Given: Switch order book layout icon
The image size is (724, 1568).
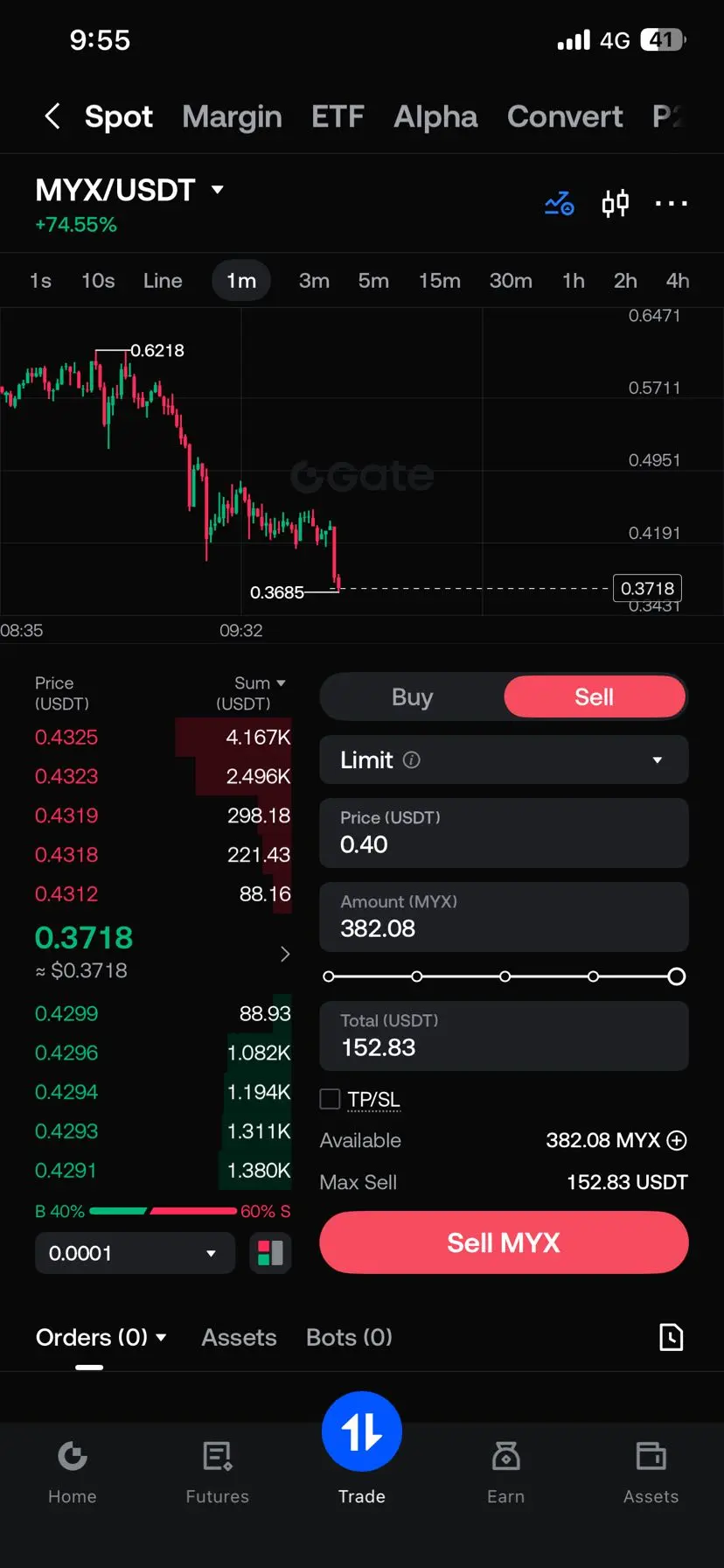Looking at the screenshot, I should tap(271, 1253).
